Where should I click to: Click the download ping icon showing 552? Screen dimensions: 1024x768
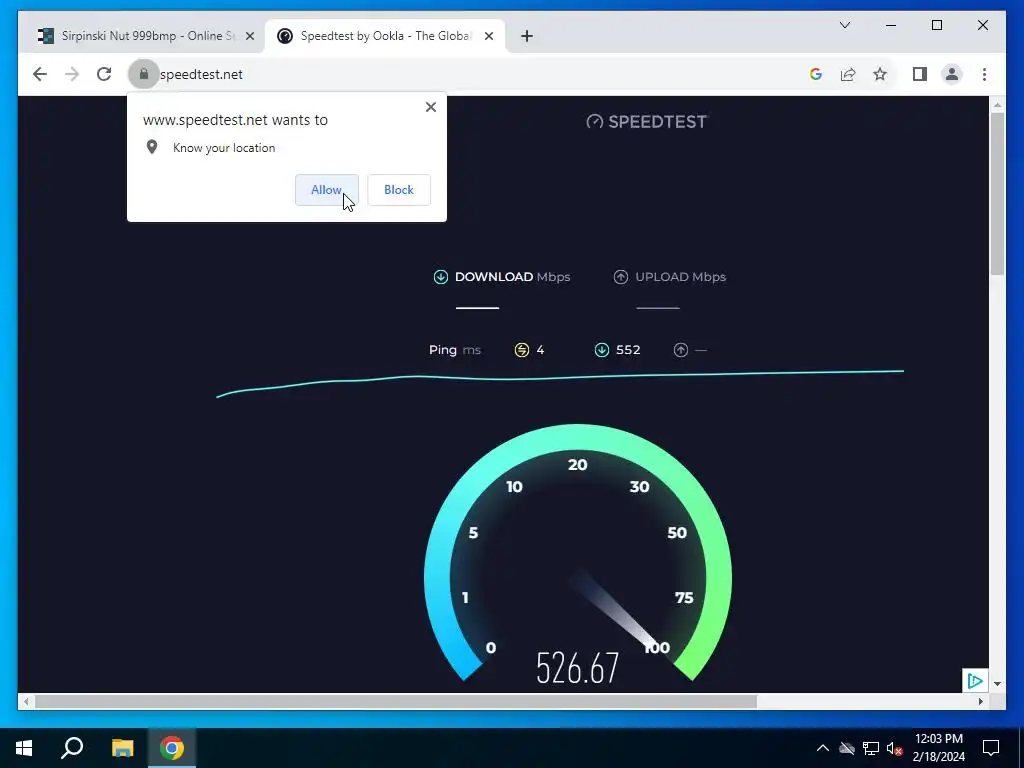pyautogui.click(x=602, y=350)
